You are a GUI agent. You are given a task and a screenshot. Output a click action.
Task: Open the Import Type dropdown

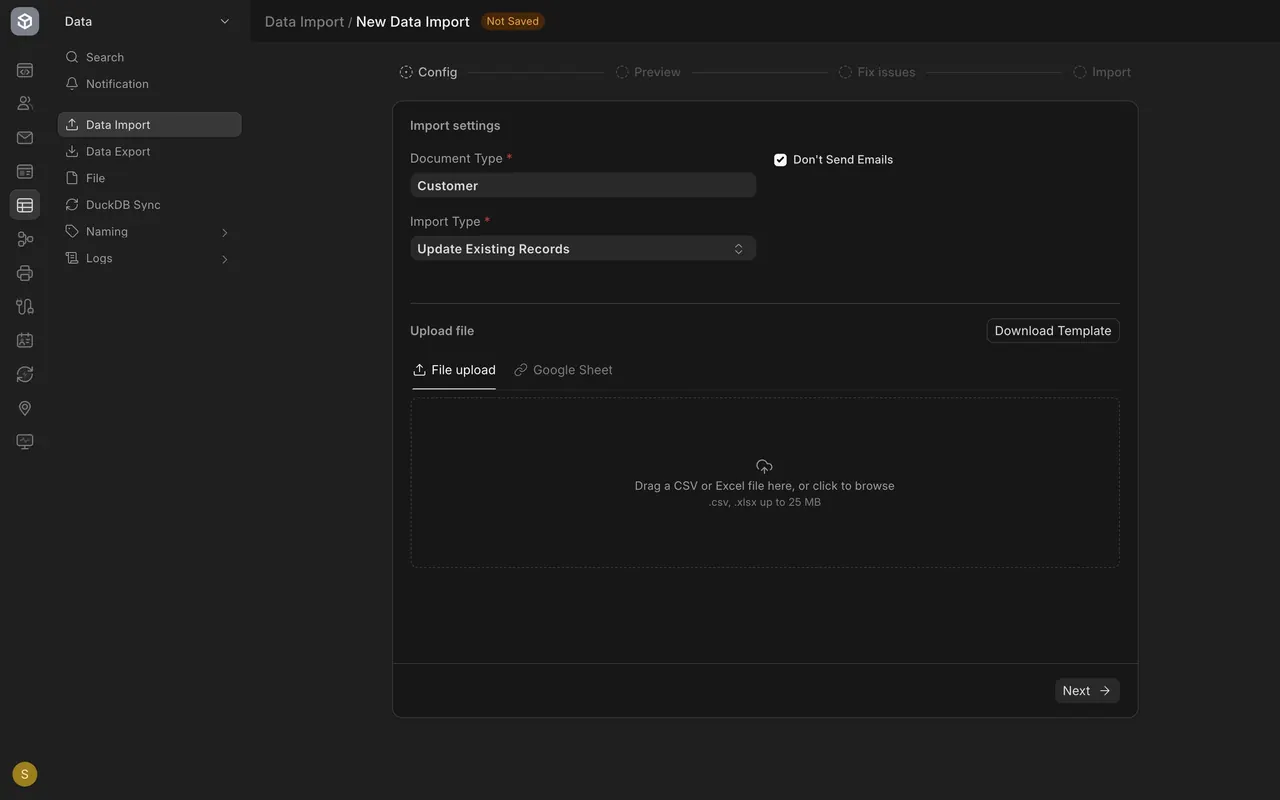(583, 248)
